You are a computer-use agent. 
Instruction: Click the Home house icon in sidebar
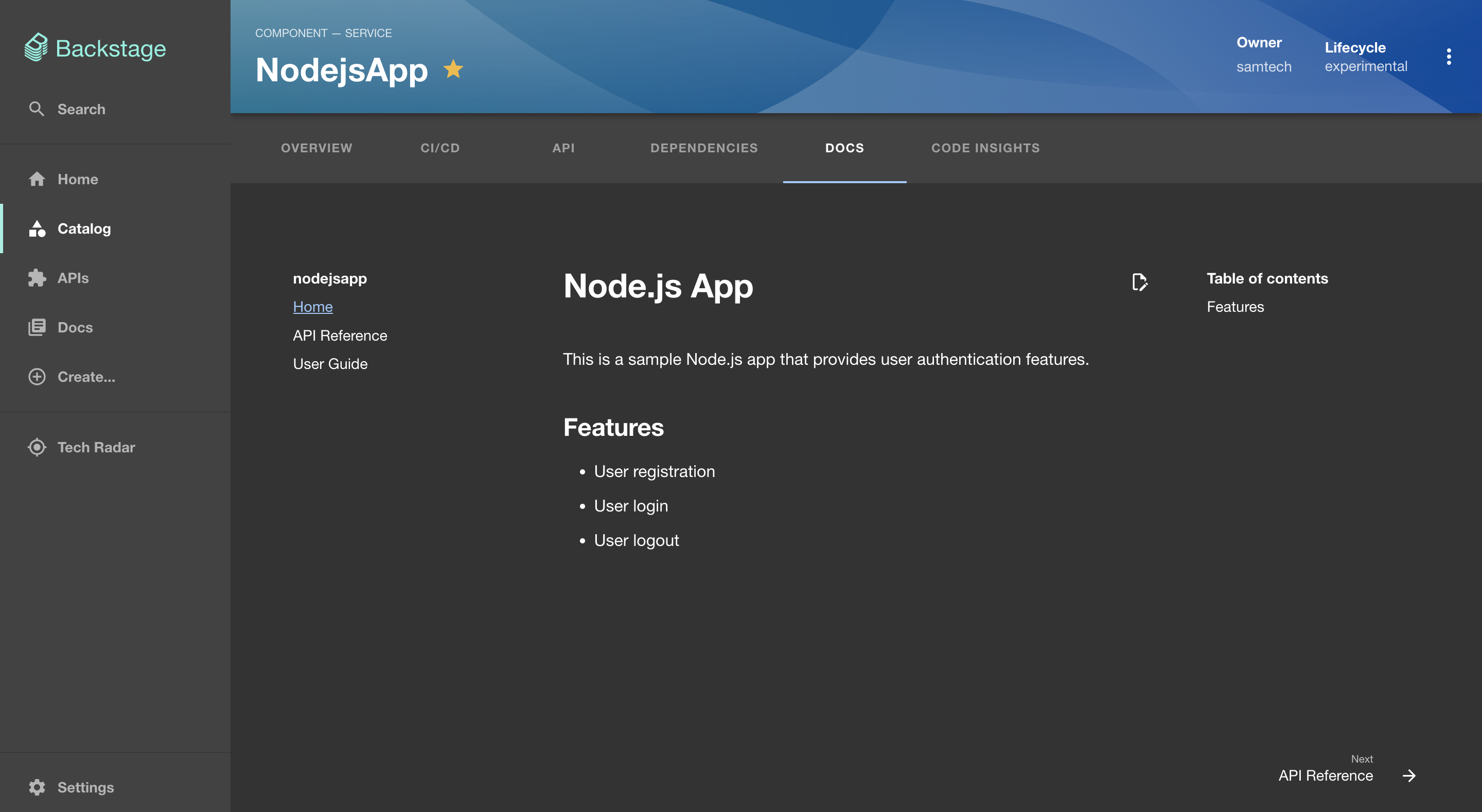(x=37, y=179)
